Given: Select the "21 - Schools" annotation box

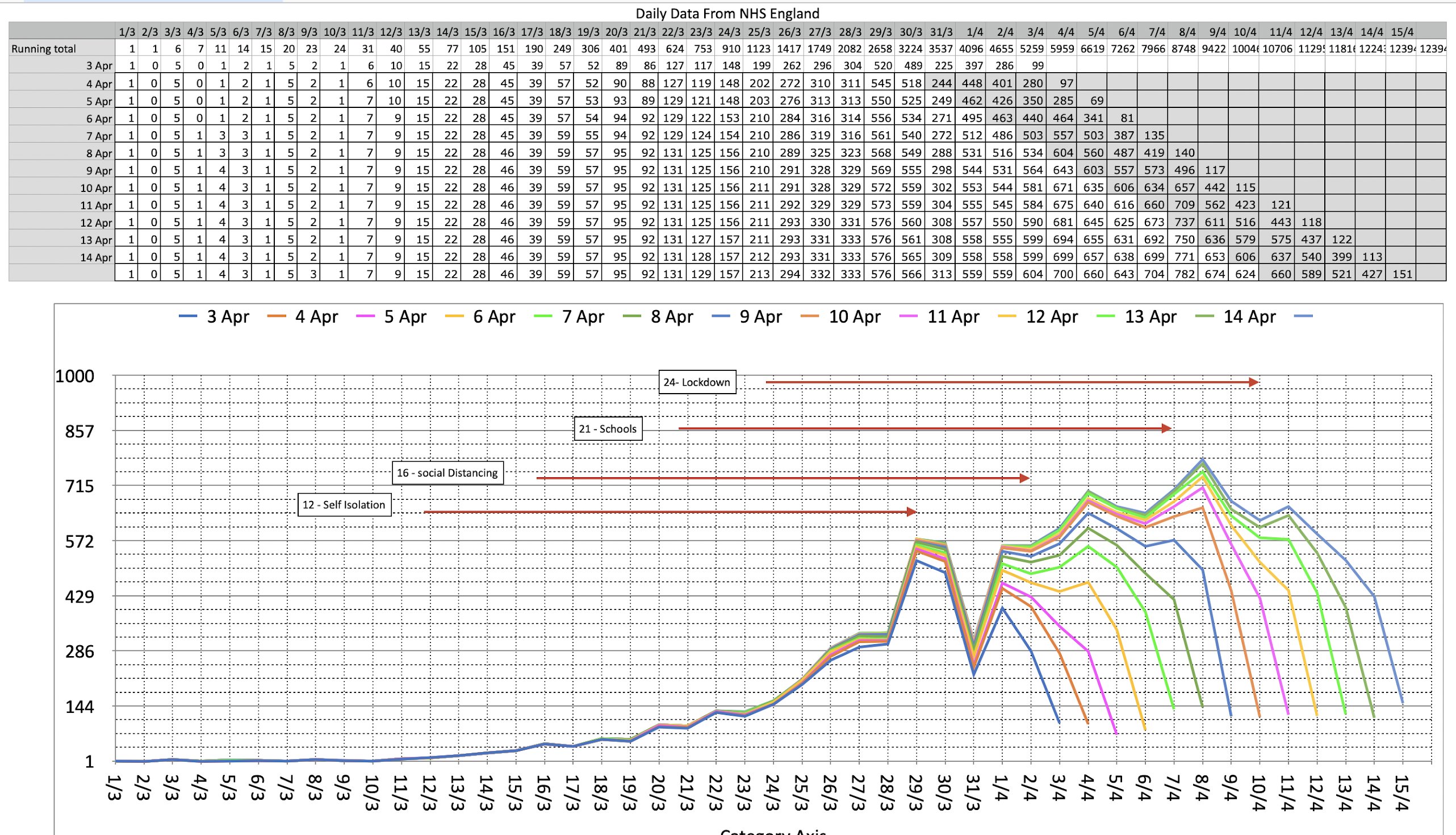Looking at the screenshot, I should (608, 429).
